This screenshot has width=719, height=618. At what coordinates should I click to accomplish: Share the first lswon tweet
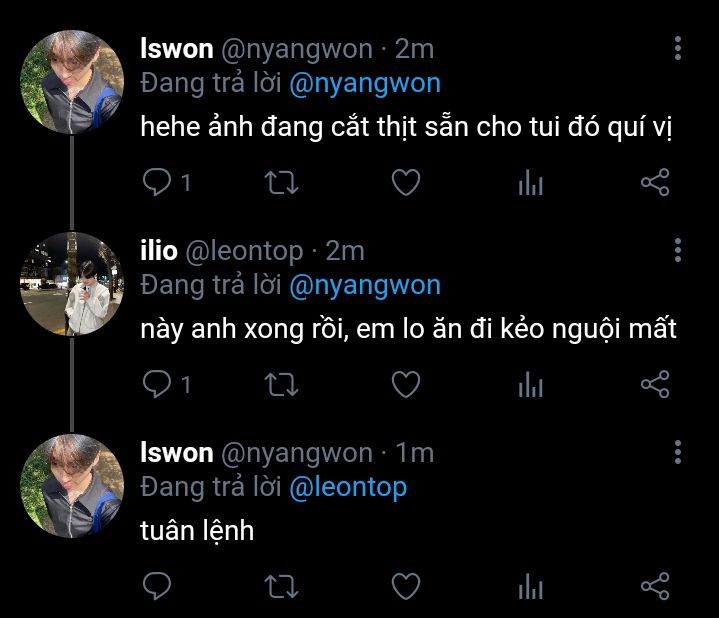point(654,182)
